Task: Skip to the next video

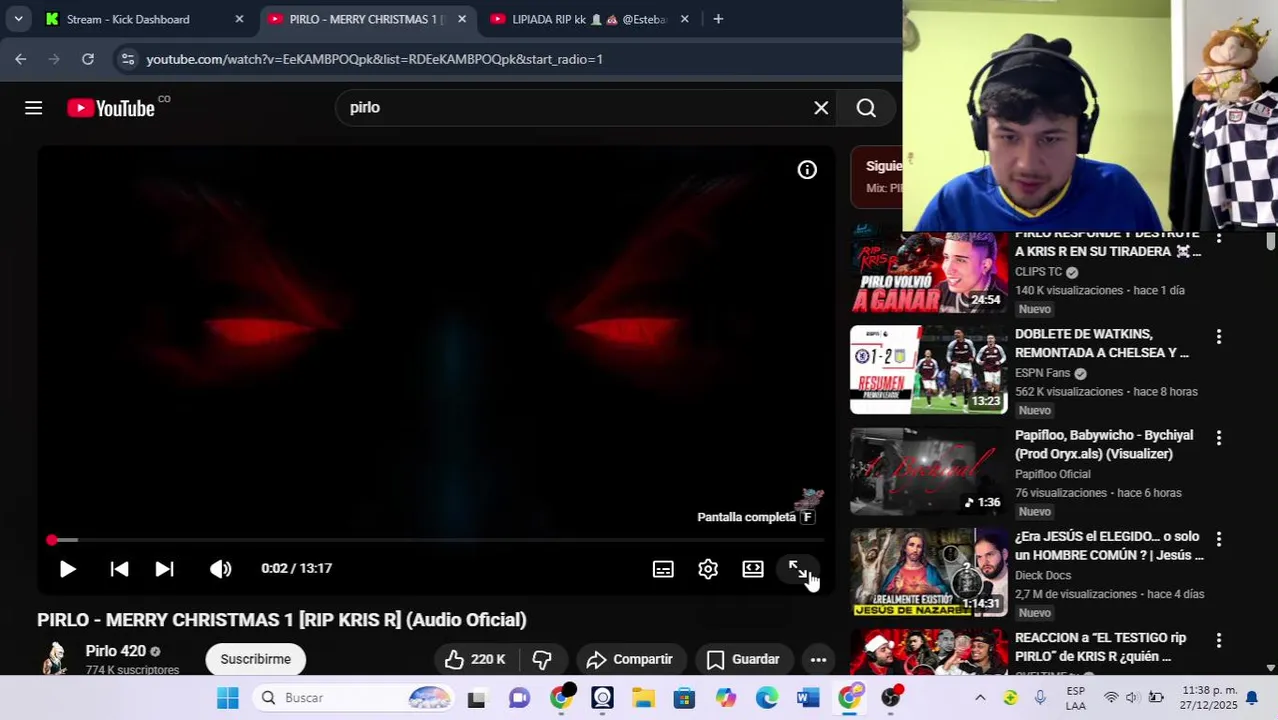Action: (165, 569)
